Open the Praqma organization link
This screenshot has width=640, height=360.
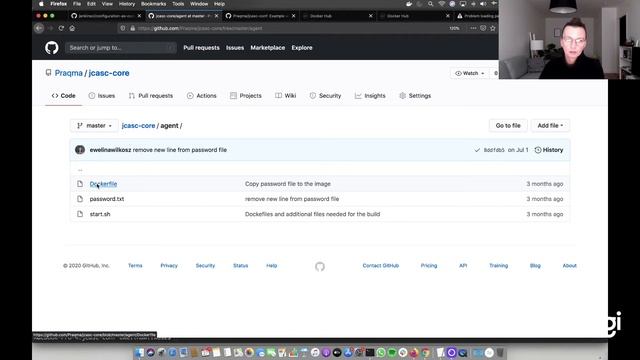(x=69, y=73)
